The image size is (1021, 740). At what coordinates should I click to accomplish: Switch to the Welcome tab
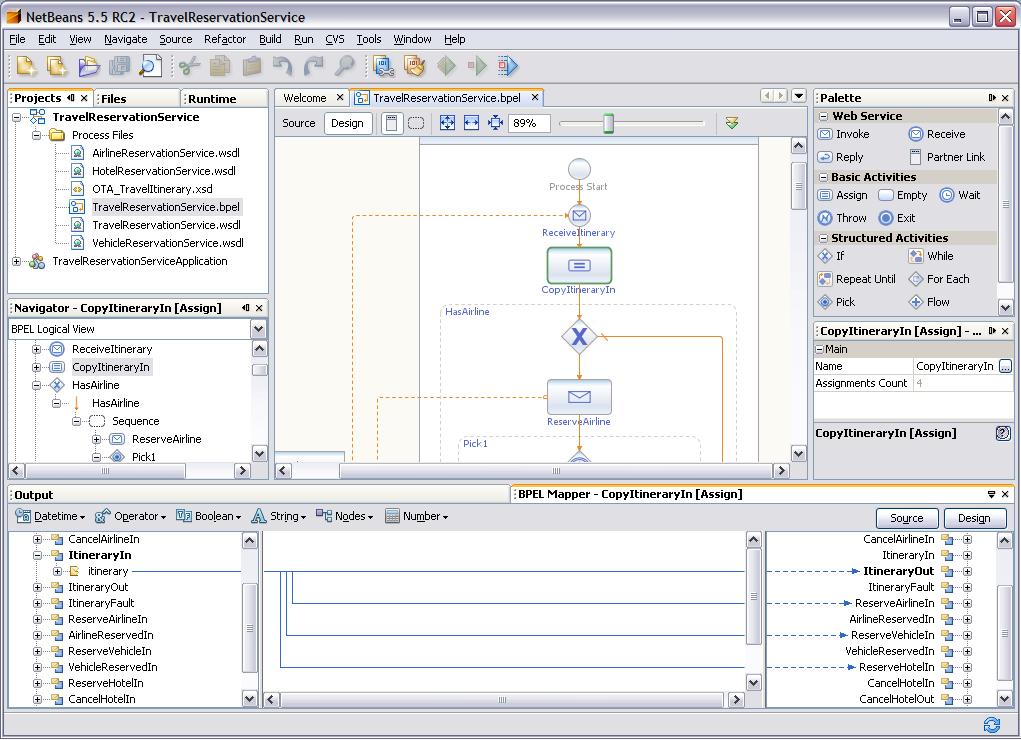pos(304,97)
